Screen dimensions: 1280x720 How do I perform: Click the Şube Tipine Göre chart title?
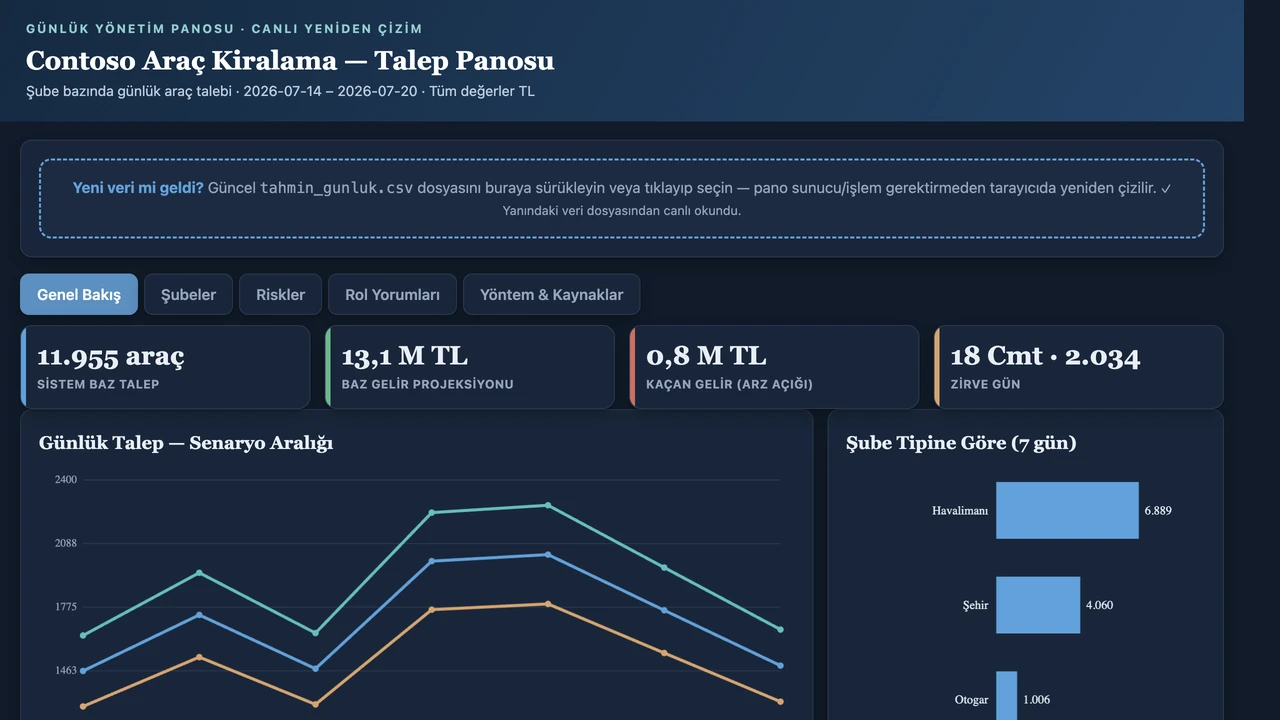coord(961,442)
